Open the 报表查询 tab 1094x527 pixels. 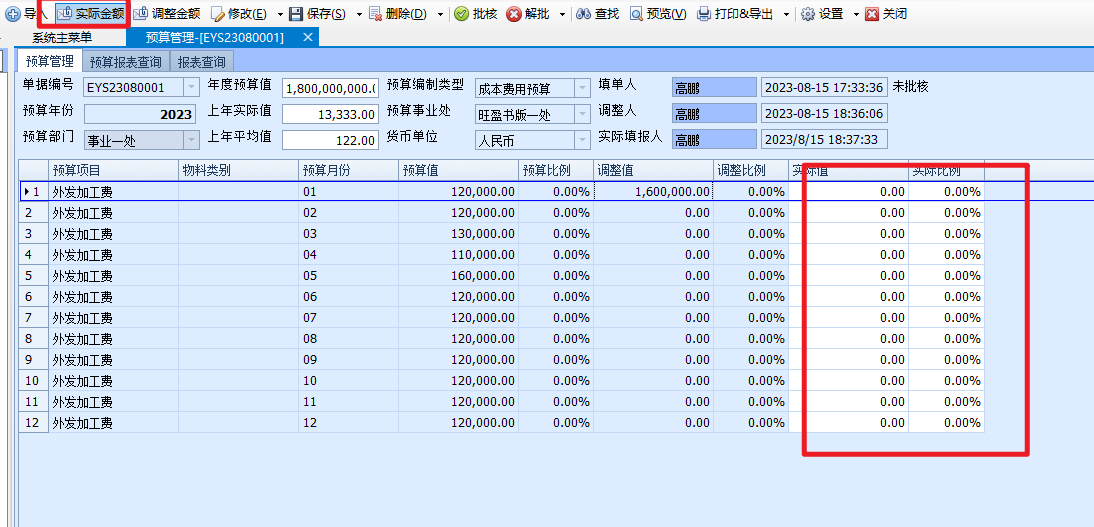coord(202,62)
